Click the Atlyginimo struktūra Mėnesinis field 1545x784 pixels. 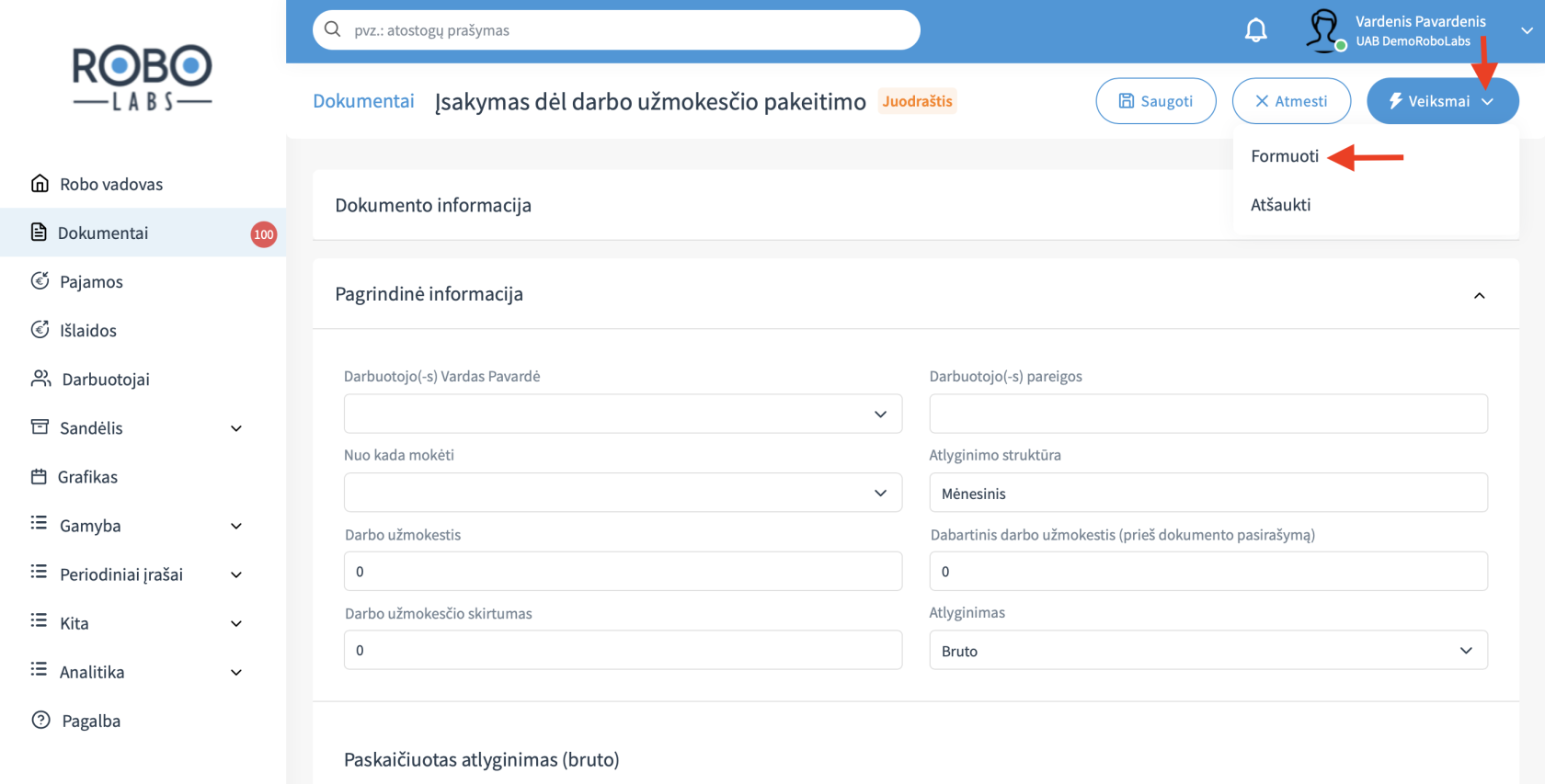pos(1208,493)
